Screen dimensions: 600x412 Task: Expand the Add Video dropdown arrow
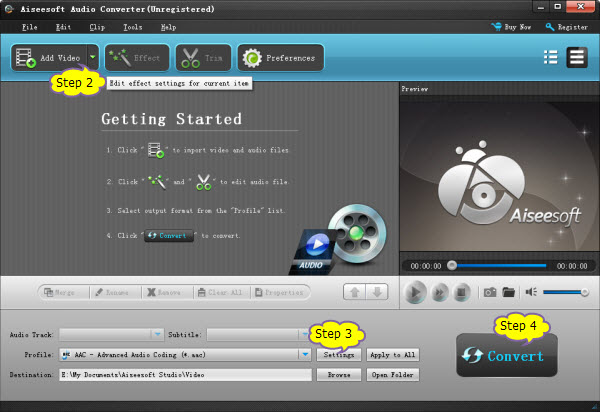point(93,57)
